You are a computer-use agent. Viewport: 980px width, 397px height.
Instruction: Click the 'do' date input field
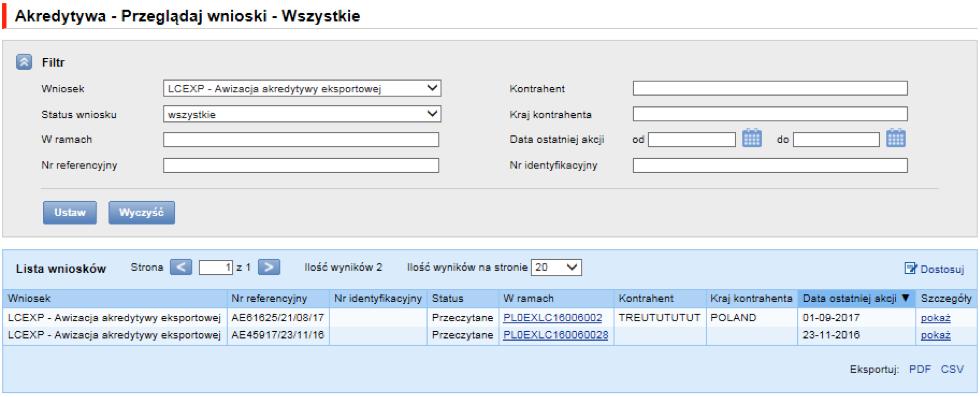tap(837, 139)
